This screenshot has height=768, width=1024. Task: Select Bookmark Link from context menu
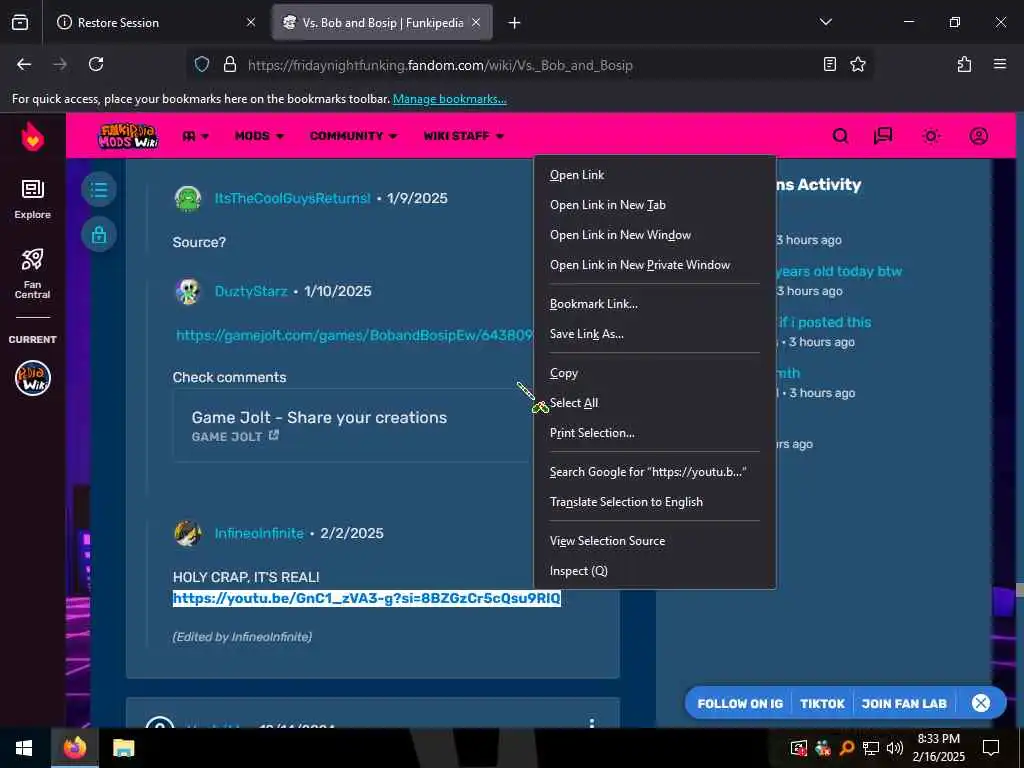click(x=655, y=304)
